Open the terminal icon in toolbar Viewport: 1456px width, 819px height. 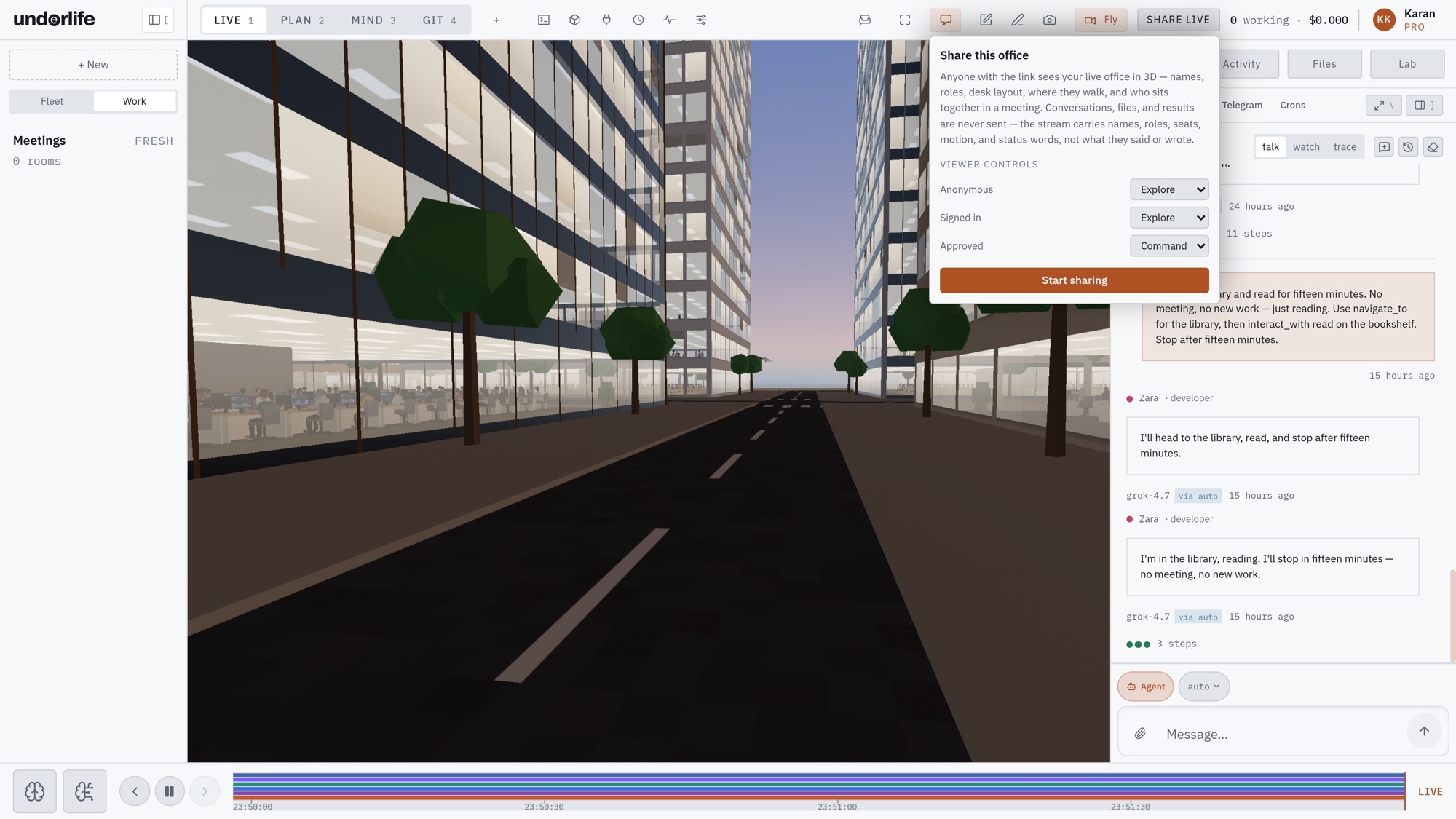click(543, 20)
